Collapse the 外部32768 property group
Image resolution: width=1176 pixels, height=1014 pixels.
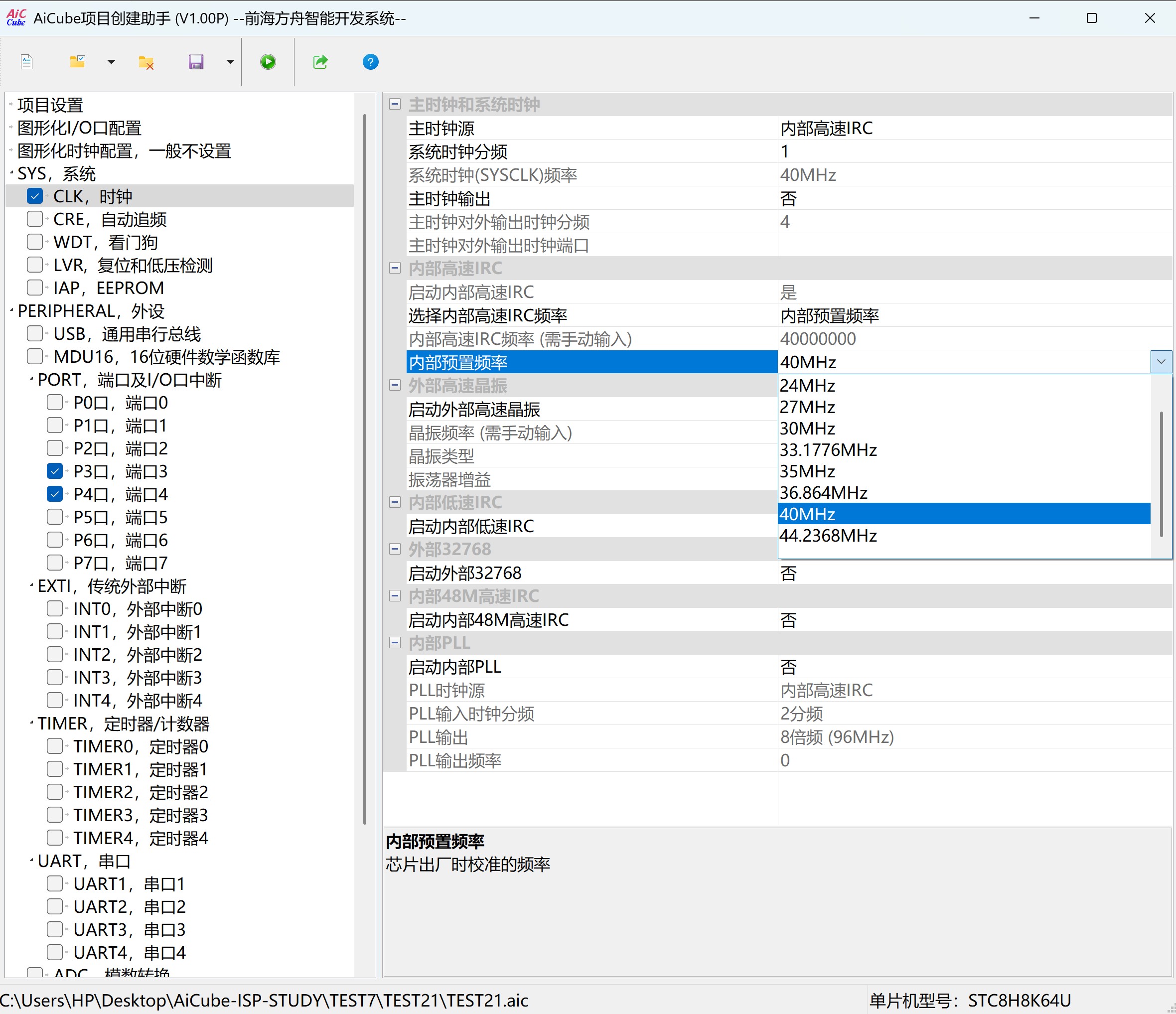pyautogui.click(x=395, y=549)
